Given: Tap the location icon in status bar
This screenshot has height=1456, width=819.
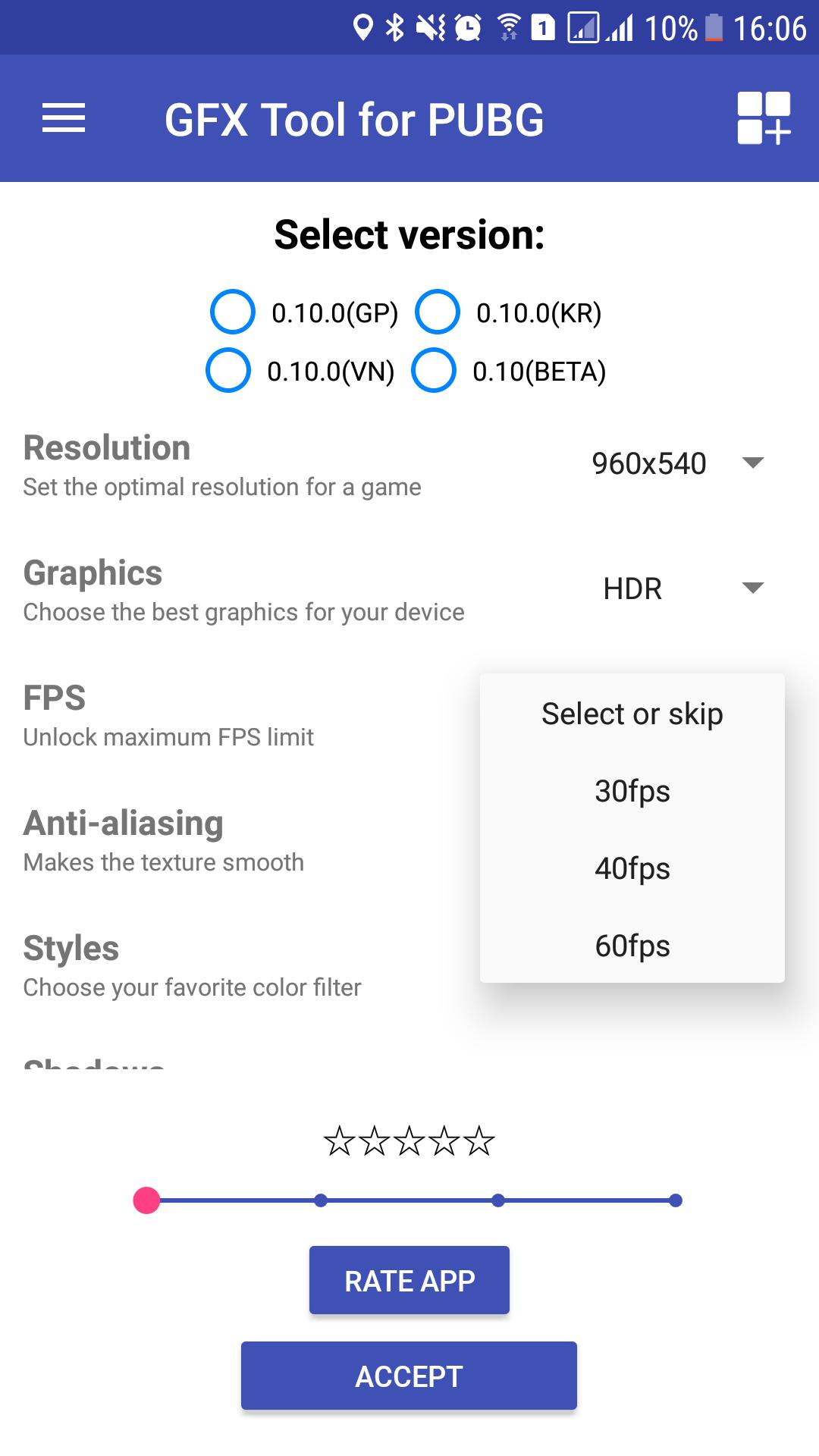Looking at the screenshot, I should click(x=363, y=28).
